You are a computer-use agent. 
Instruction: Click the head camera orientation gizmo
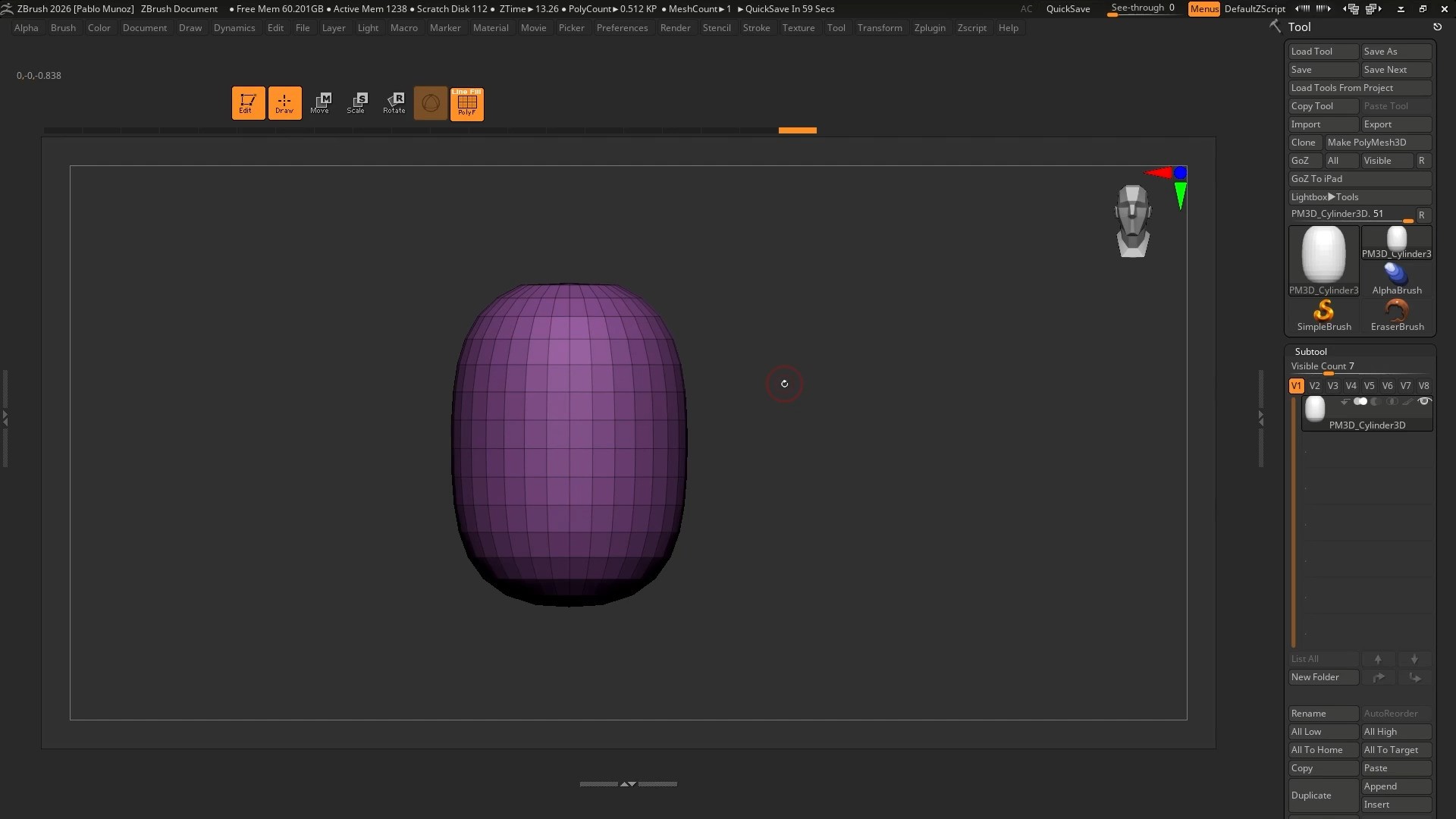click(1133, 221)
